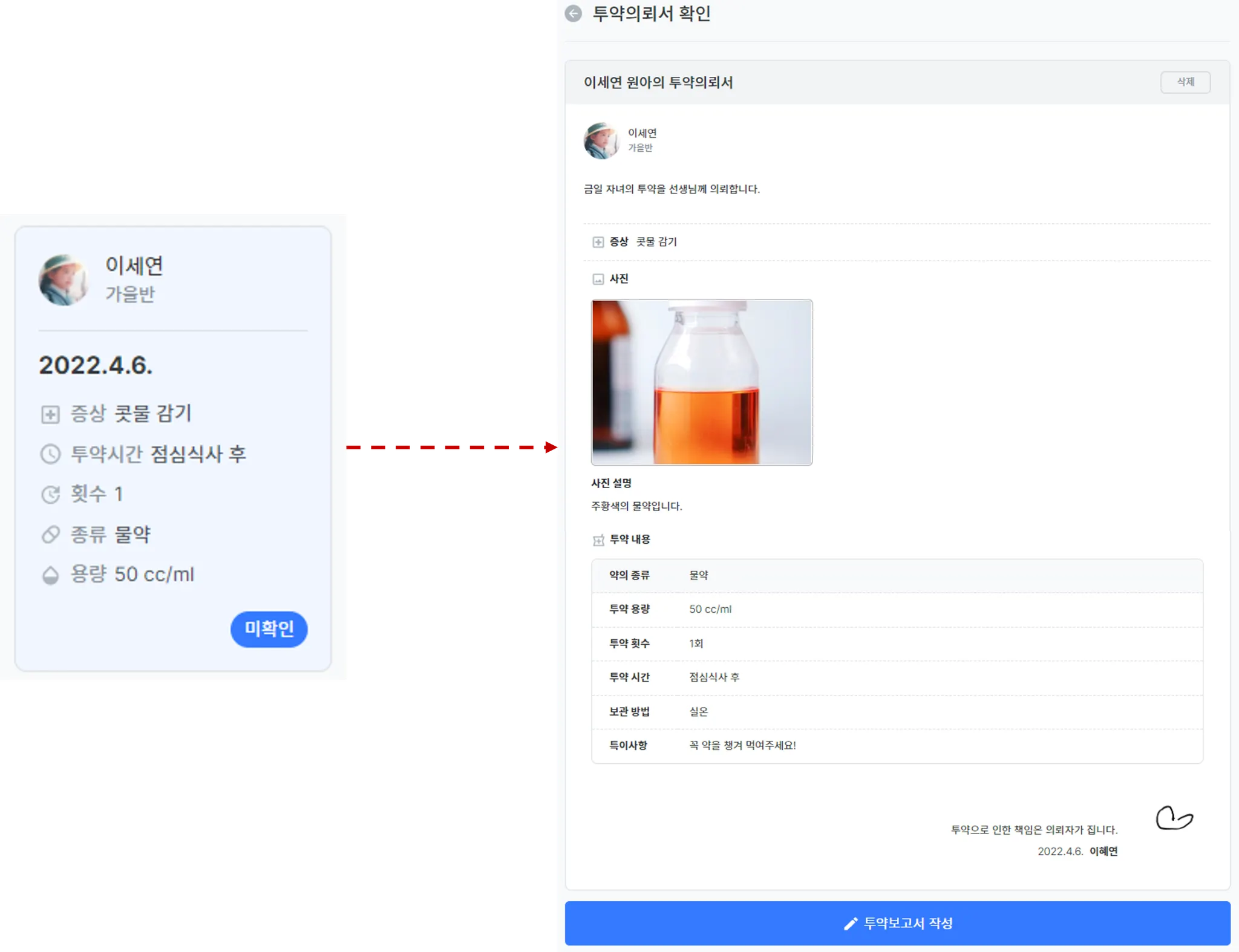Viewport: 1239px width, 952px height.
Task: Open the orange medicine bottle photo
Action: 701,382
